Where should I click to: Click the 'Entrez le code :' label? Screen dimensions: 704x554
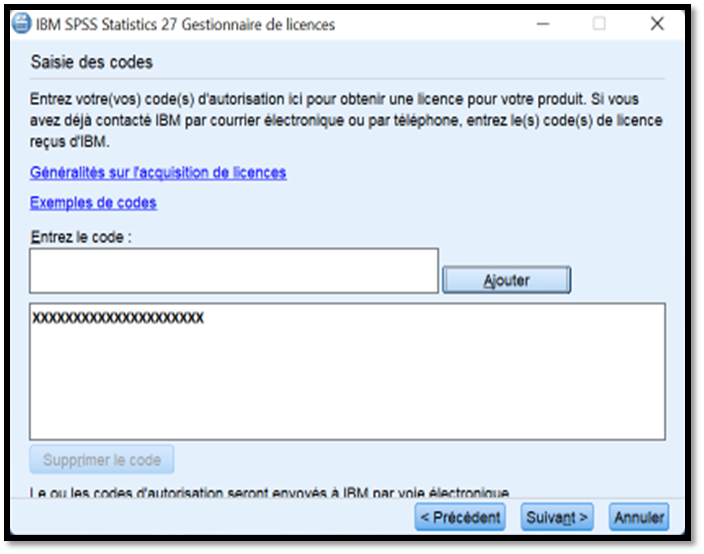(x=81, y=235)
